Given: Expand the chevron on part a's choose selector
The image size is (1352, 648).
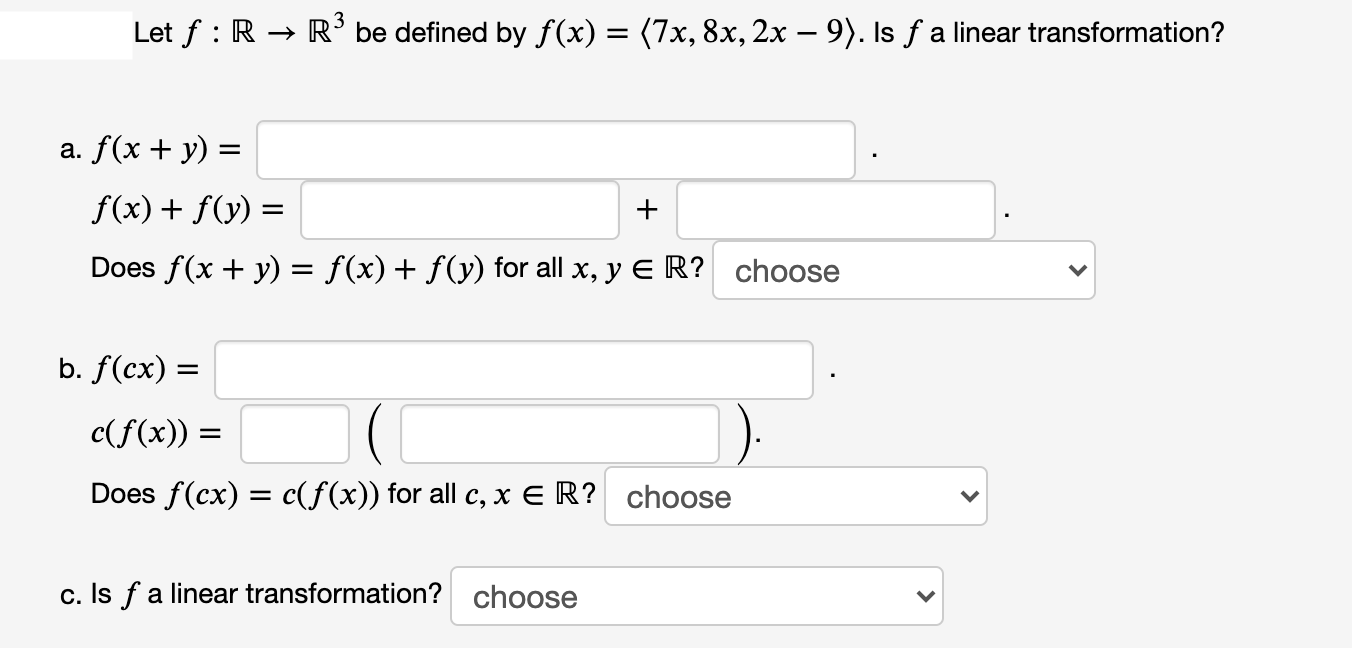Looking at the screenshot, I should pos(1077,269).
